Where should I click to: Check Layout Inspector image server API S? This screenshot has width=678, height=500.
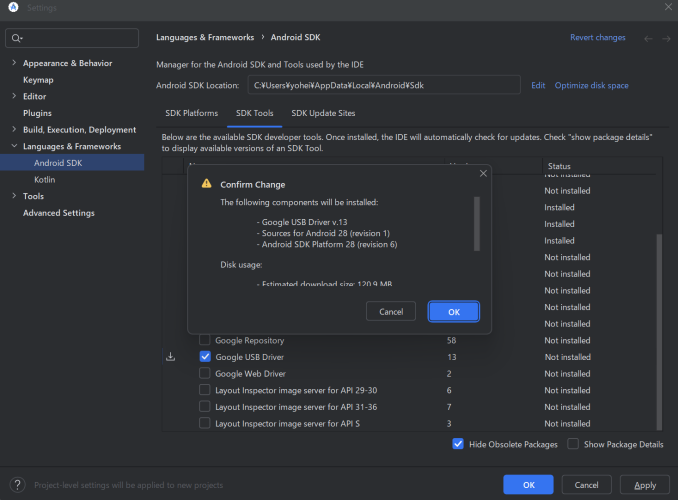[x=205, y=423]
